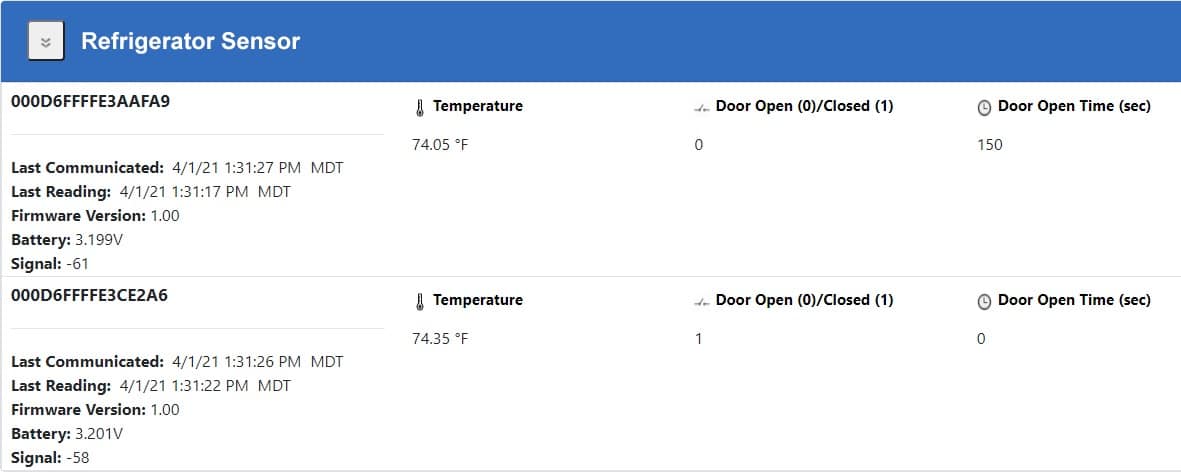Click thermometer icon for sensor 000D6FFFFE3AAFA9

pyautogui.click(x=420, y=108)
